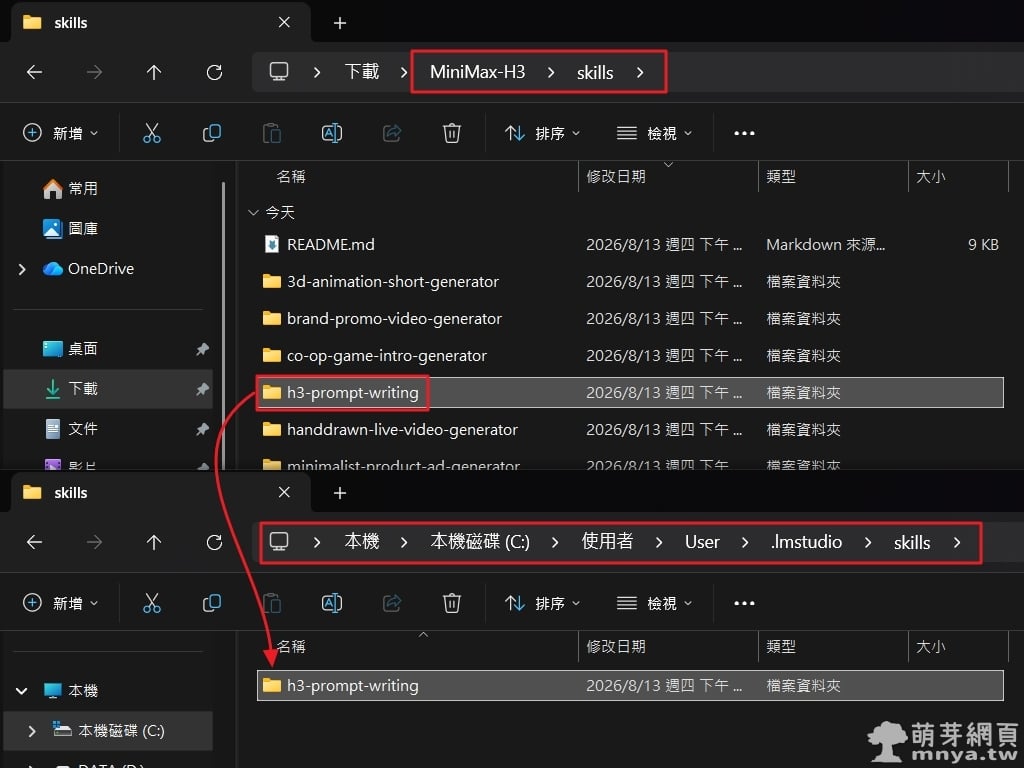Open 圖庫 Gallery in upper sidebar

point(71,229)
